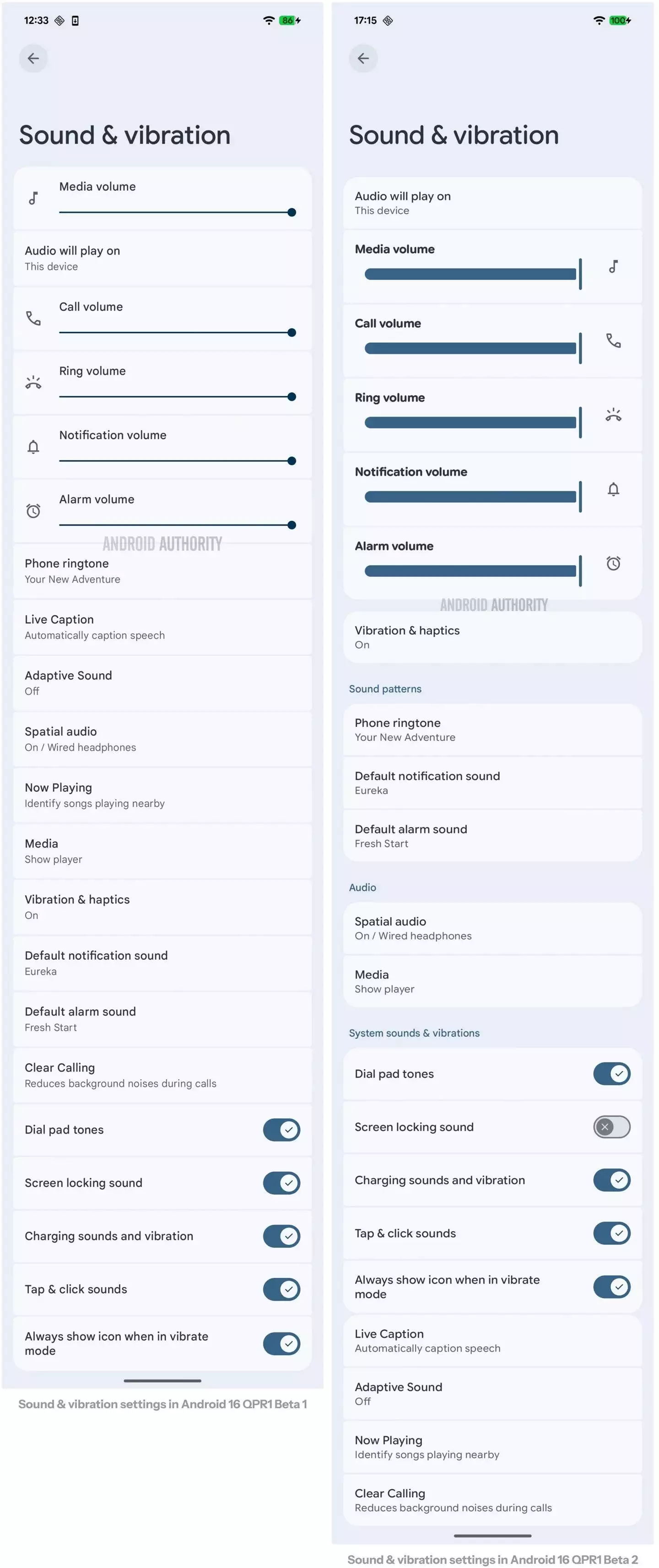659x1568 pixels.
Task: Toggle Dial pad tones in the Beta 1 screenshot
Action: point(281,1130)
